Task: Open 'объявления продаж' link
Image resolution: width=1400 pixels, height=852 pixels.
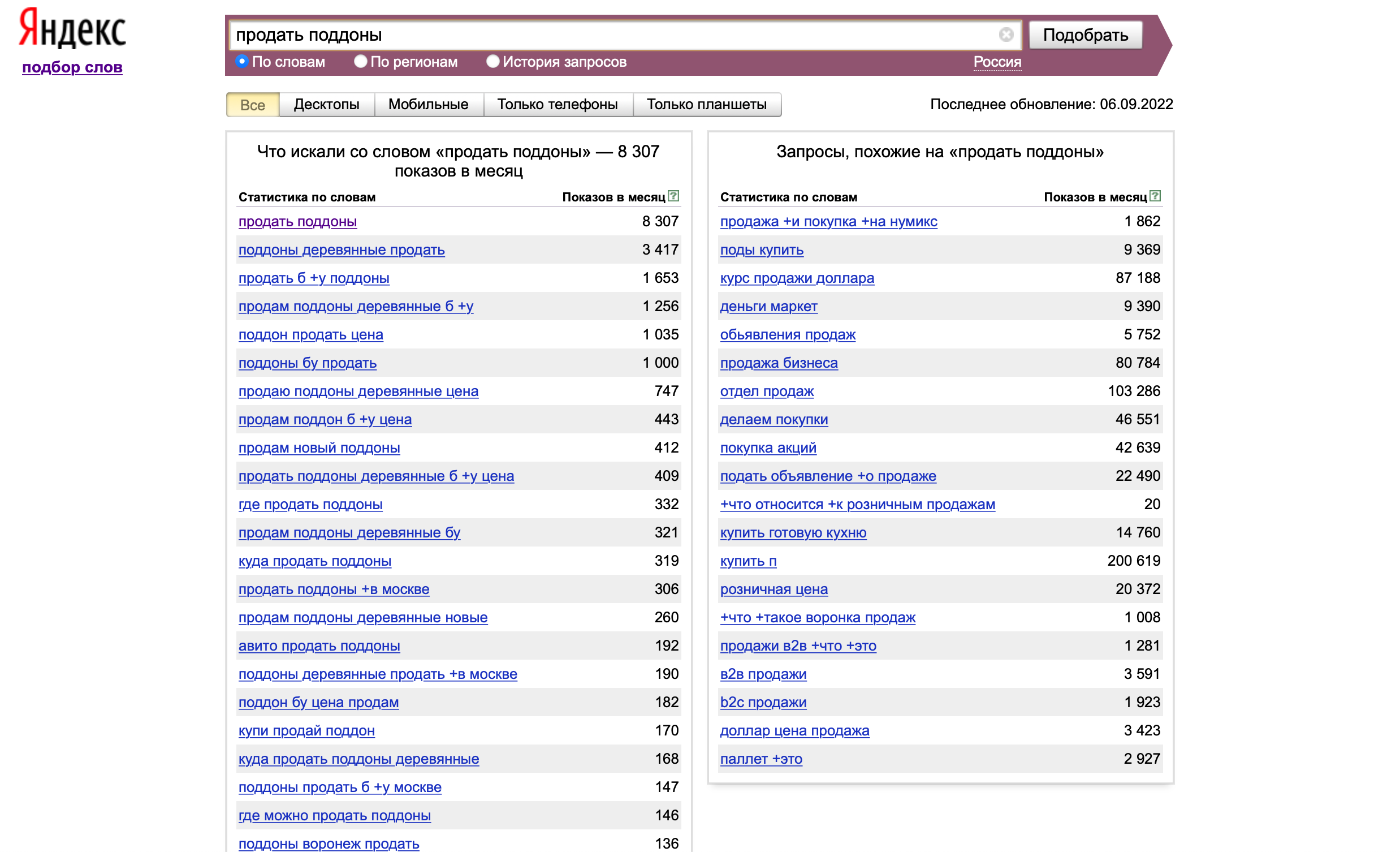Action: click(788, 335)
